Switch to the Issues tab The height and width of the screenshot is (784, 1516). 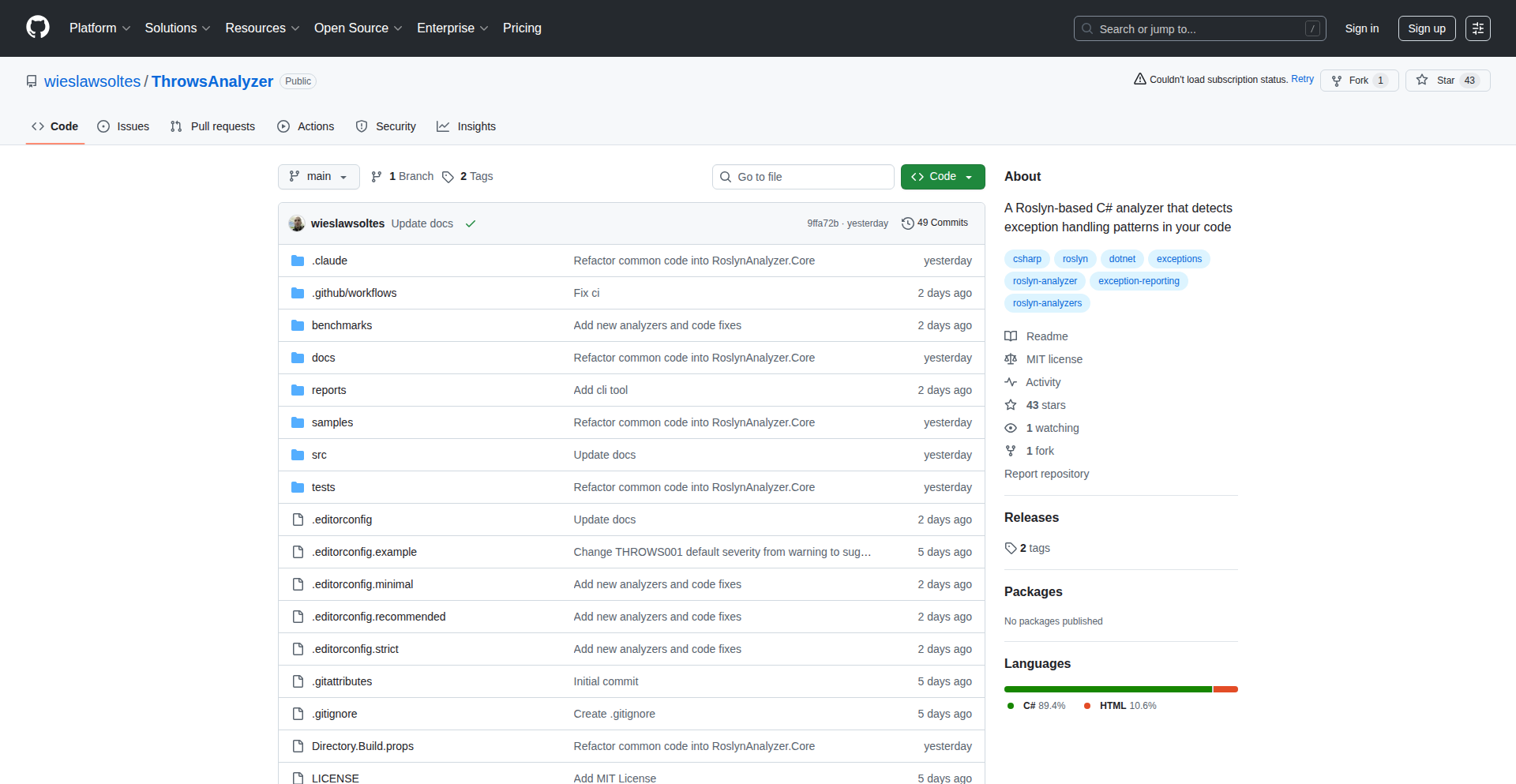click(123, 126)
